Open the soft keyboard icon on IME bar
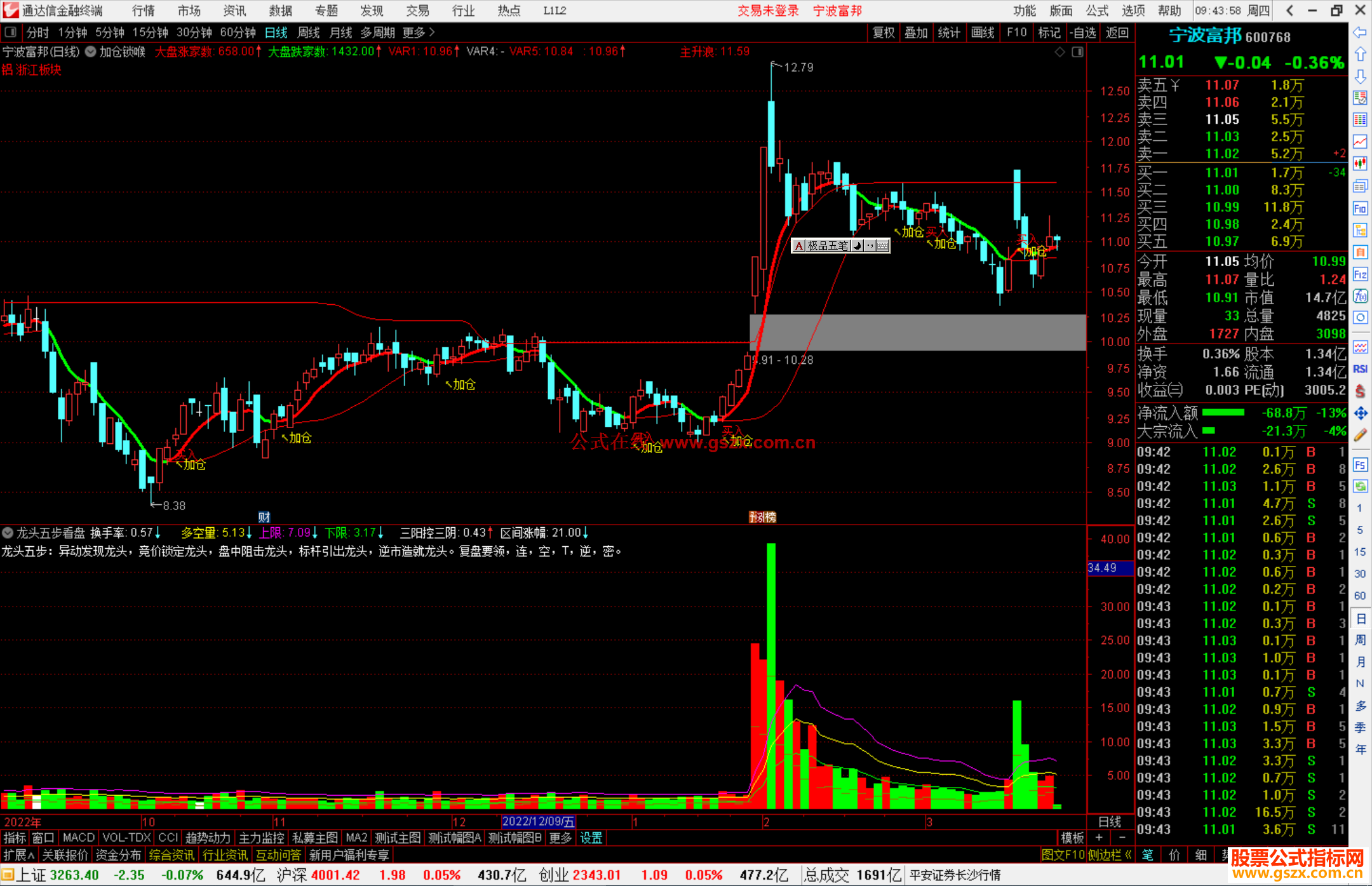The image size is (1372, 886). 883,246
